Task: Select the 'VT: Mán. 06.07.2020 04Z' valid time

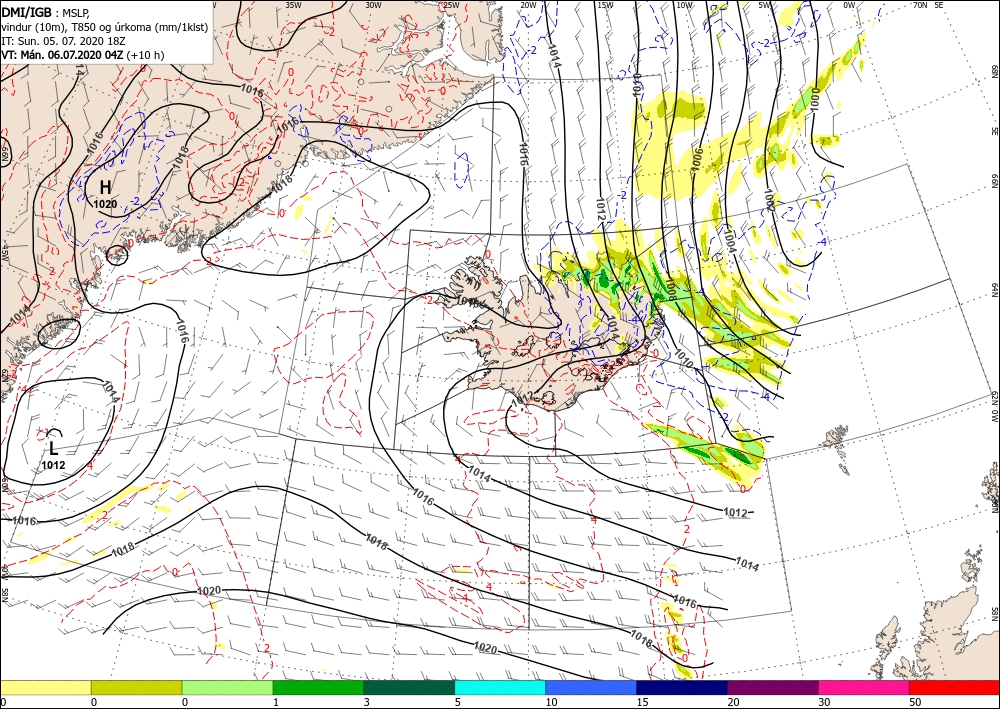Action: coord(62,55)
